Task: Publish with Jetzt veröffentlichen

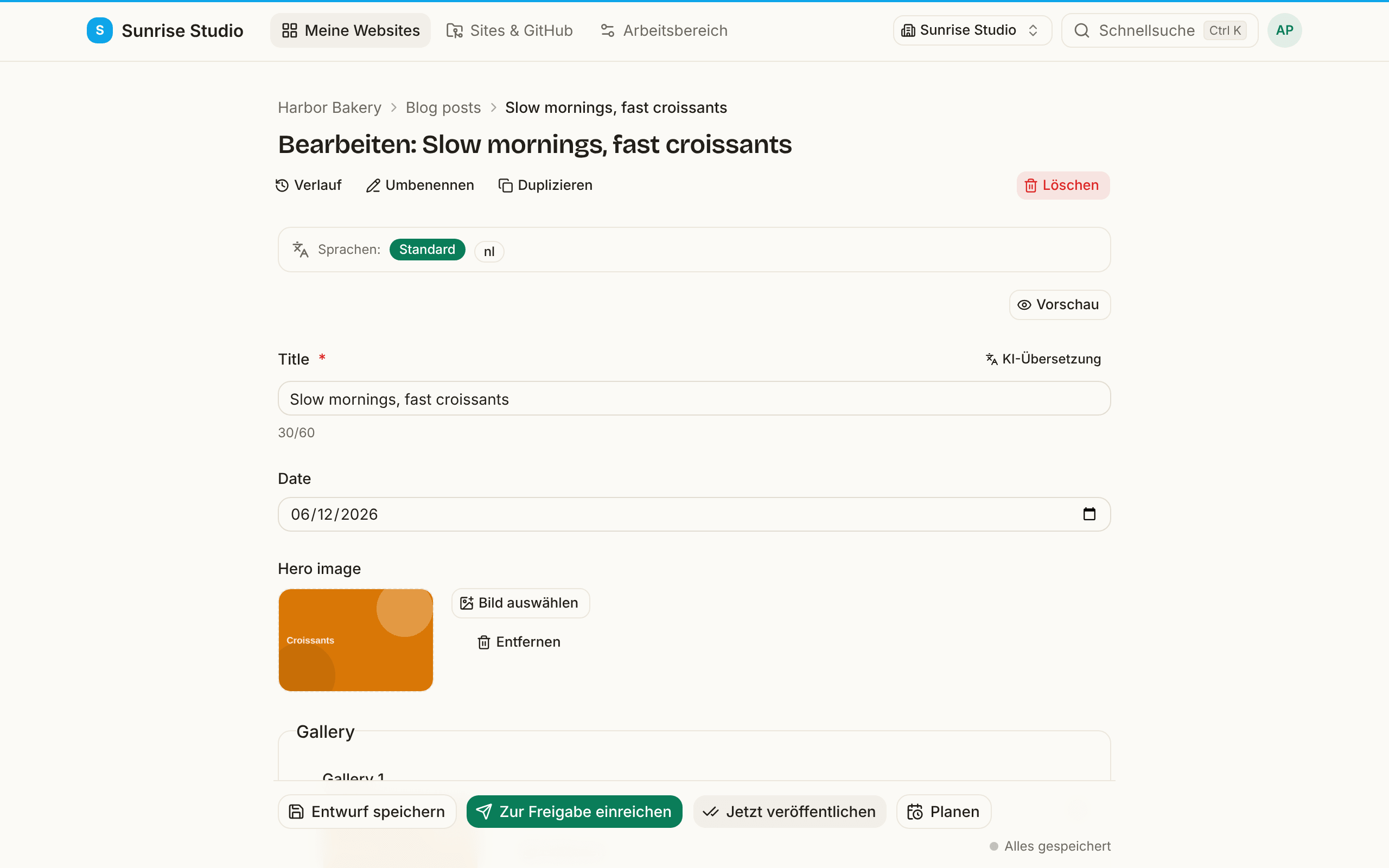Action: point(789,811)
